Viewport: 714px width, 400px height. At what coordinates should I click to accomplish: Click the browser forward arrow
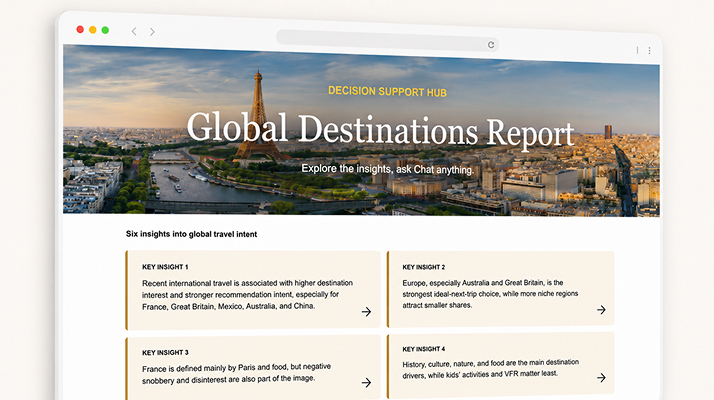152,32
